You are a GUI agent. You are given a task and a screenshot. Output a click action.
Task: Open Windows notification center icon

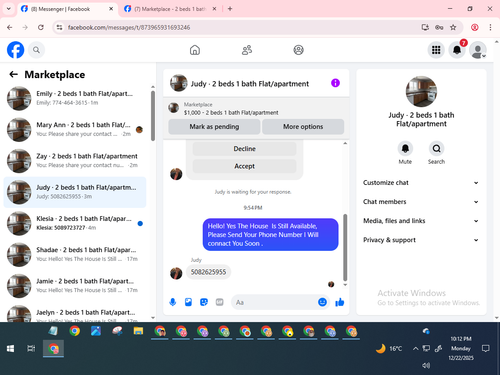coord(486,349)
